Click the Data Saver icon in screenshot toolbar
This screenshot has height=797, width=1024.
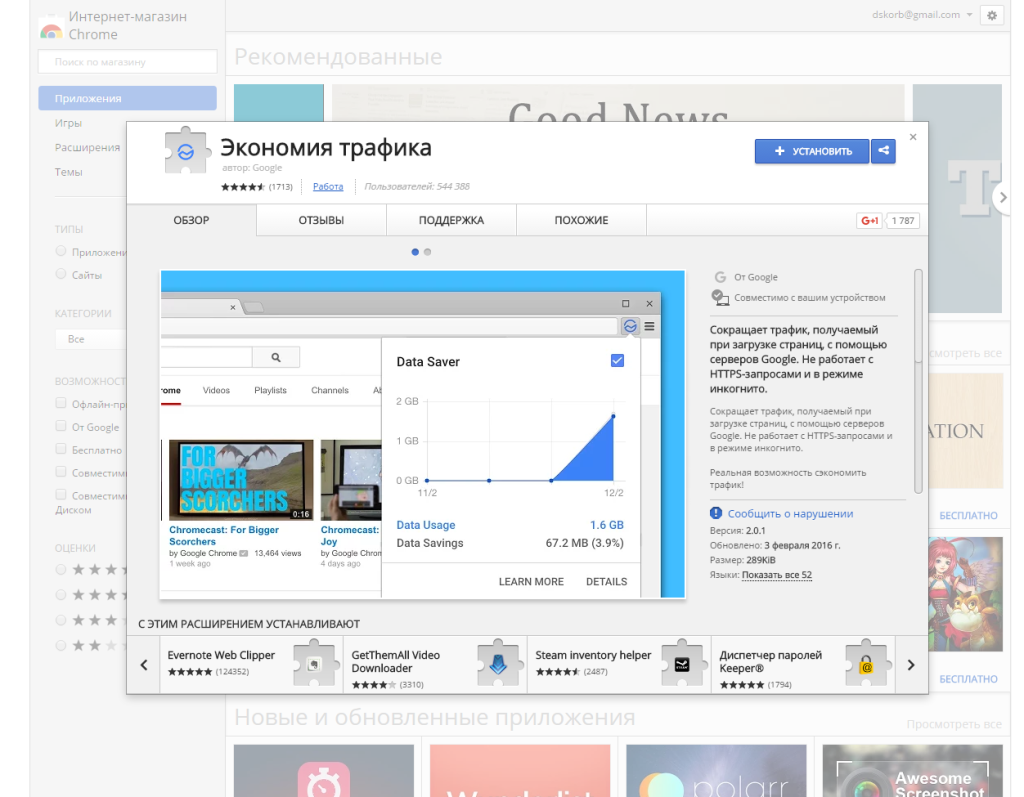pyautogui.click(x=630, y=326)
